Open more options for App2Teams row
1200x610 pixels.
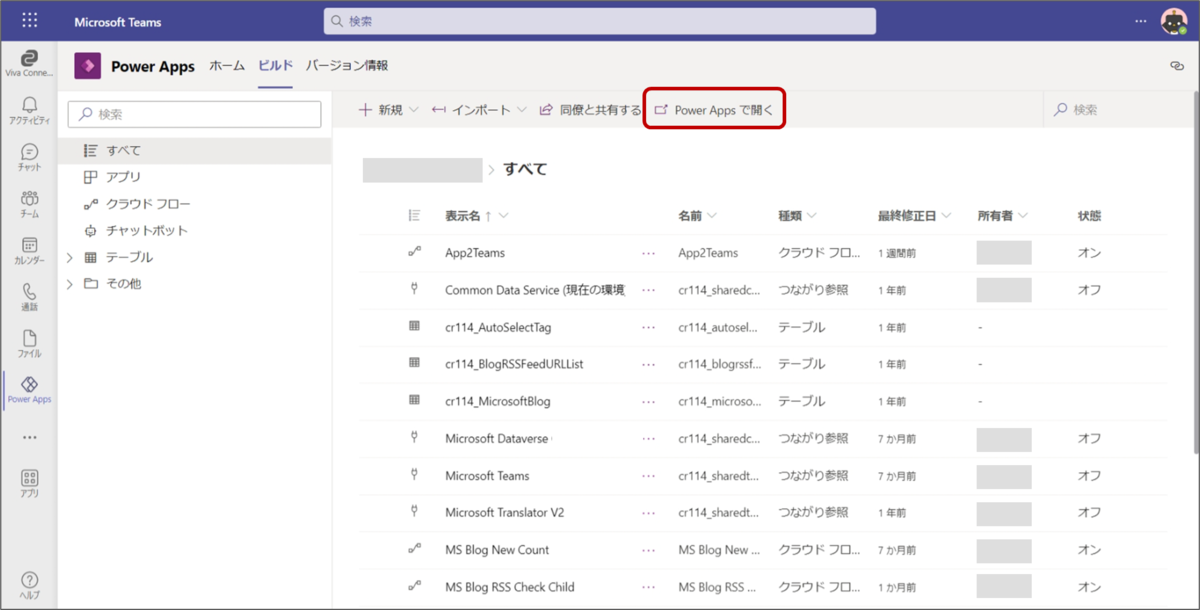point(649,254)
